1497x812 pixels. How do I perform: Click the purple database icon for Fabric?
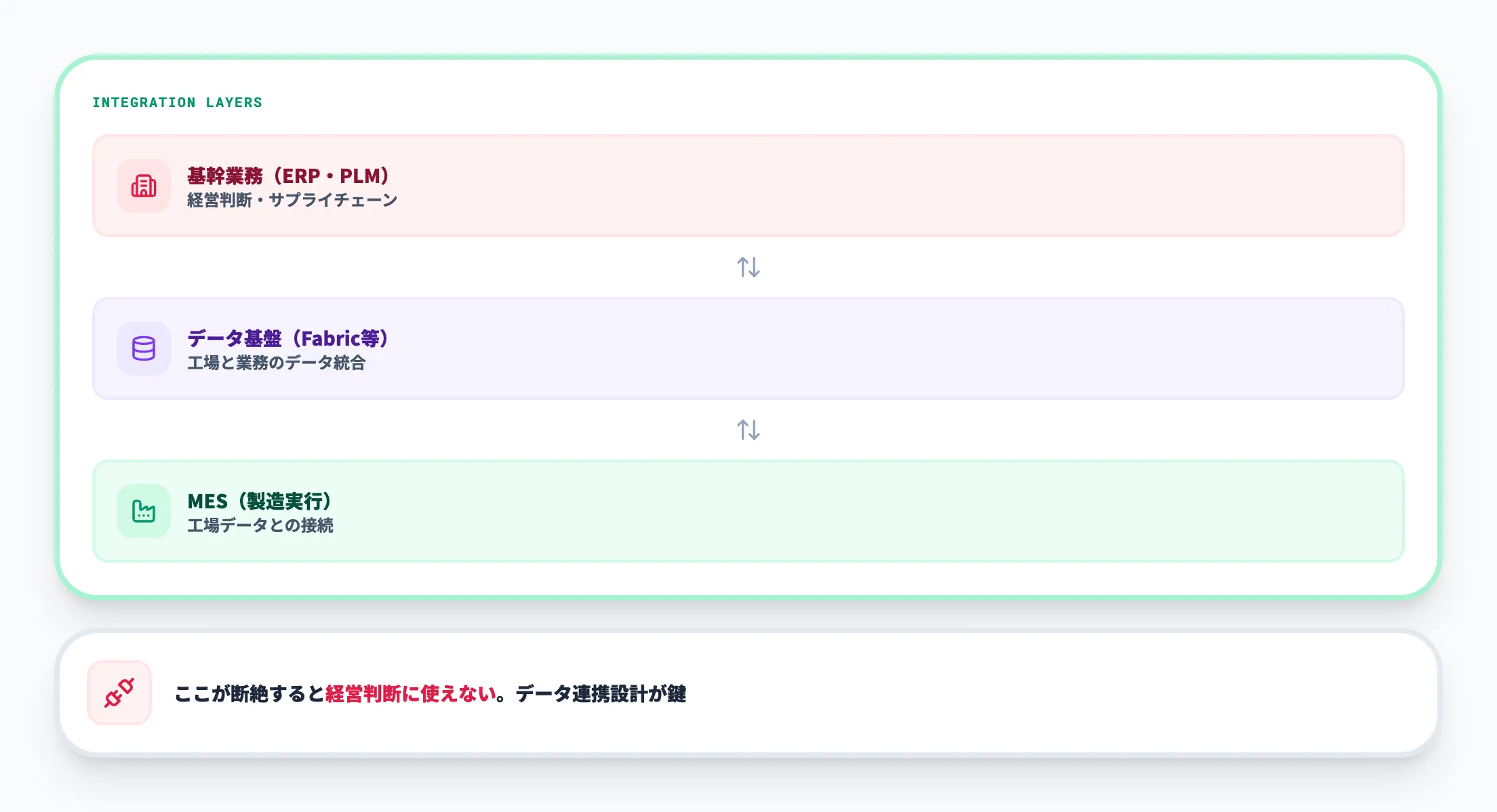pyautogui.click(x=144, y=348)
